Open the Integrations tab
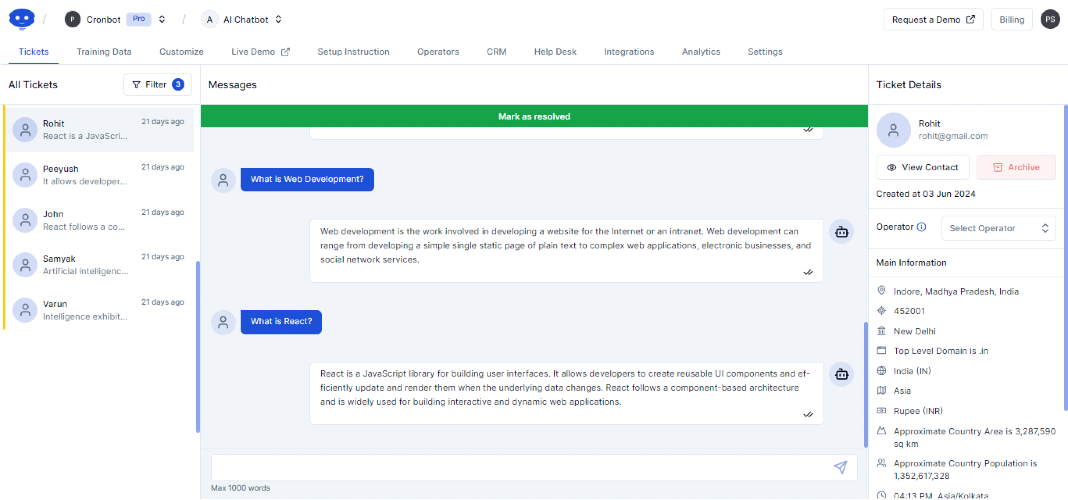 point(629,52)
